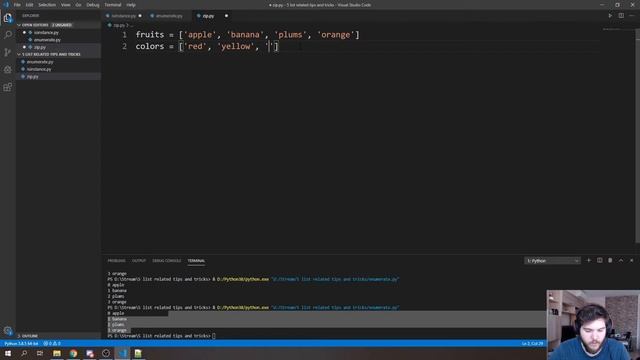The image size is (640, 360).
Task: Open the Search view in activity bar
Action: [8, 35]
